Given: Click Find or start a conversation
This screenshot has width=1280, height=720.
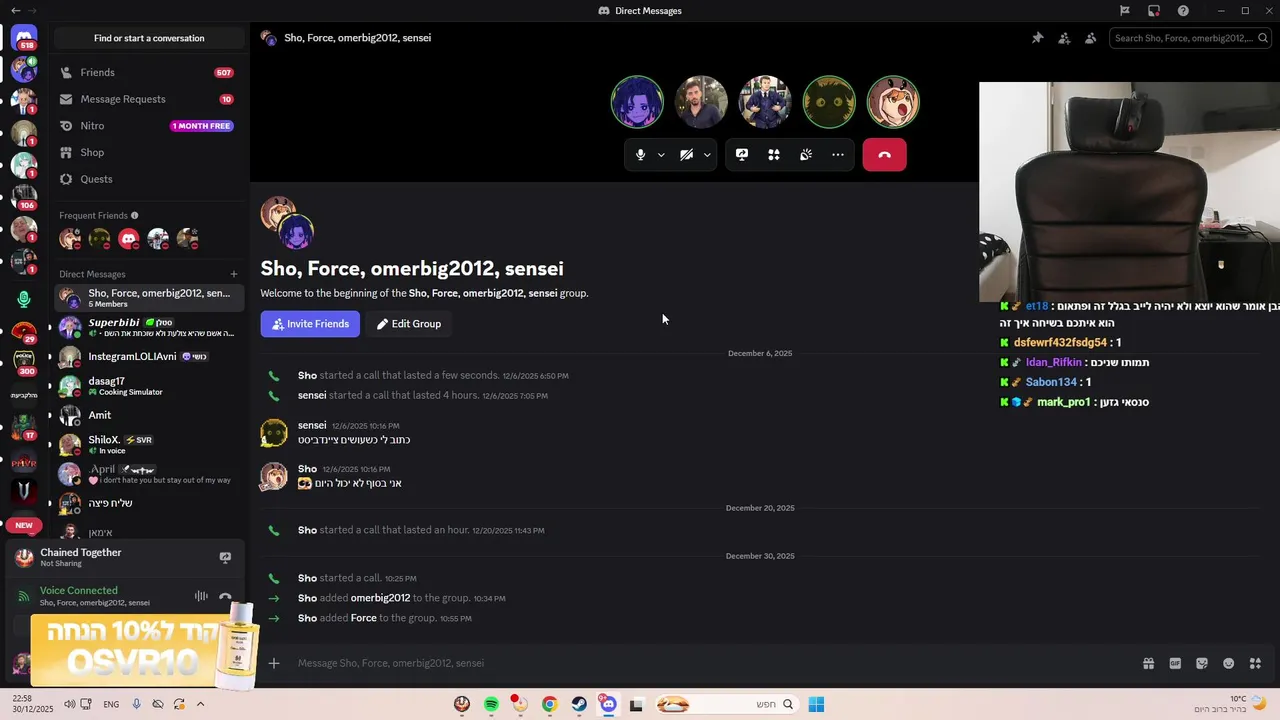Looking at the screenshot, I should pyautogui.click(x=149, y=38).
